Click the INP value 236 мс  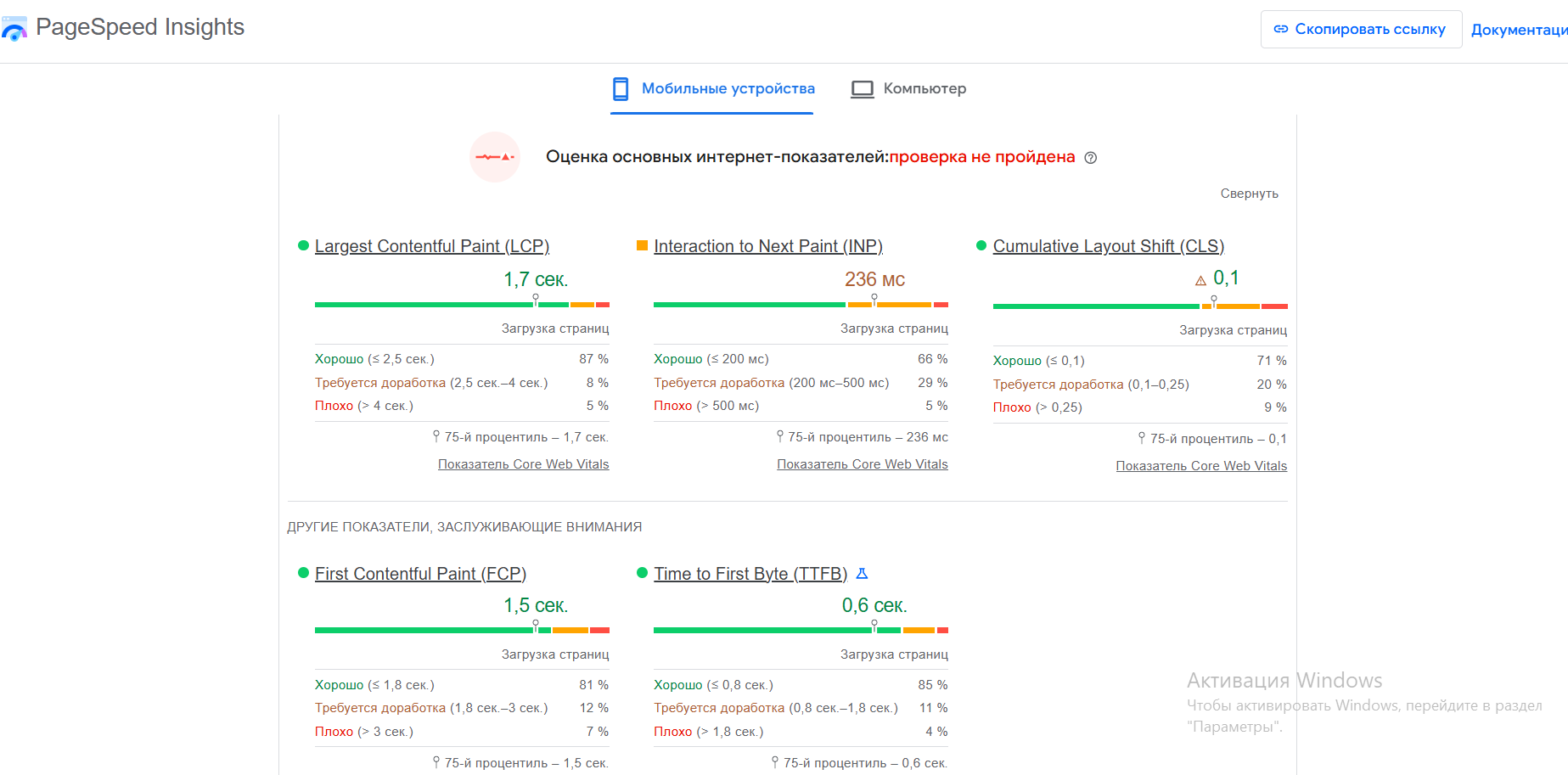tap(874, 279)
